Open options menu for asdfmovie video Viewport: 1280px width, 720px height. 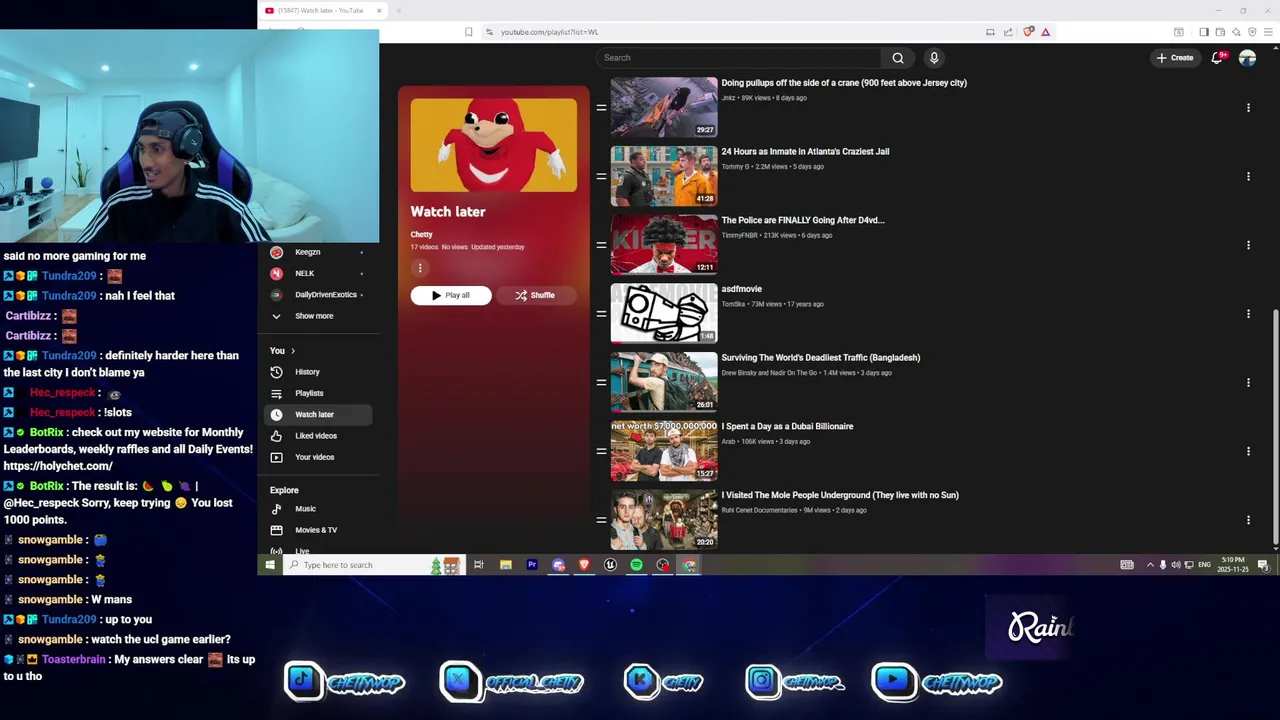(x=1248, y=313)
